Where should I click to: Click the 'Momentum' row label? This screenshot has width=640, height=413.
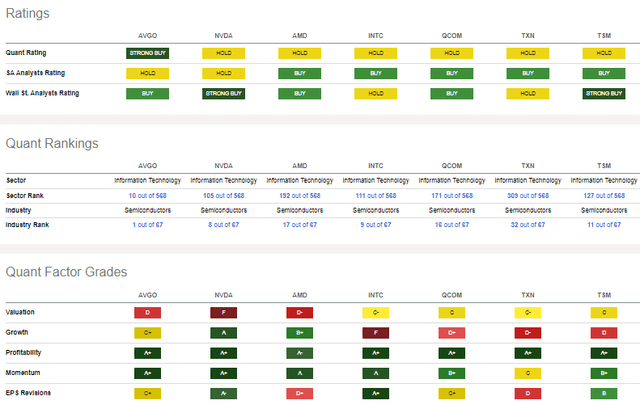pos(23,373)
